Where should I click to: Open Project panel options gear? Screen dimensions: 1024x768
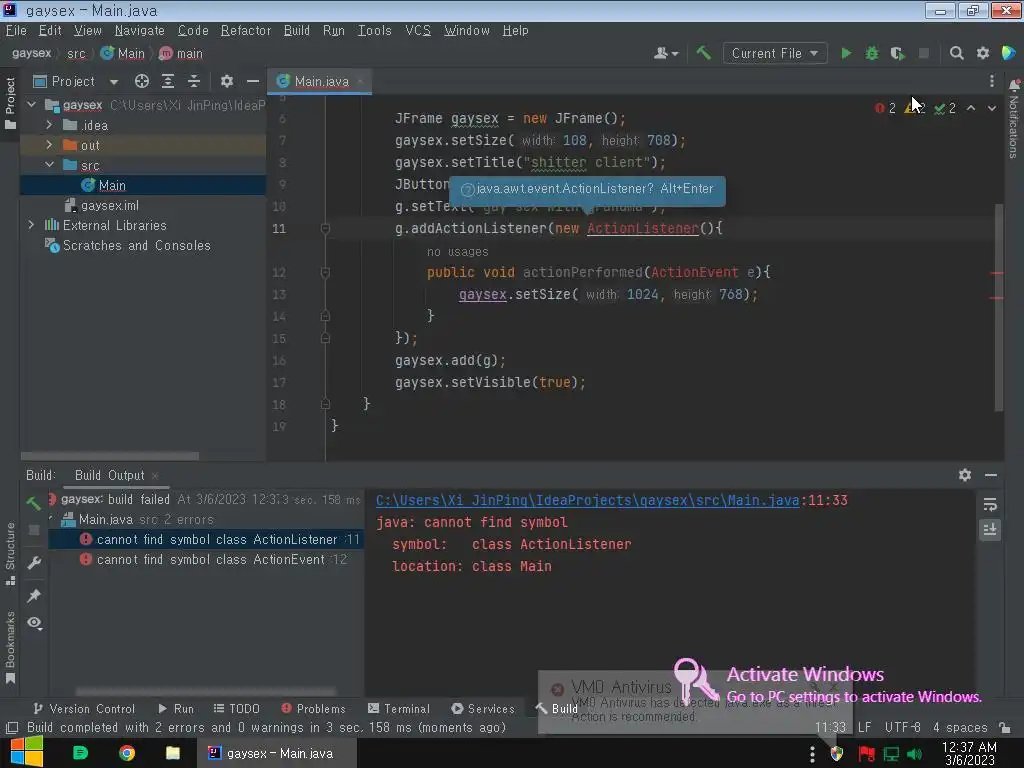(x=227, y=81)
